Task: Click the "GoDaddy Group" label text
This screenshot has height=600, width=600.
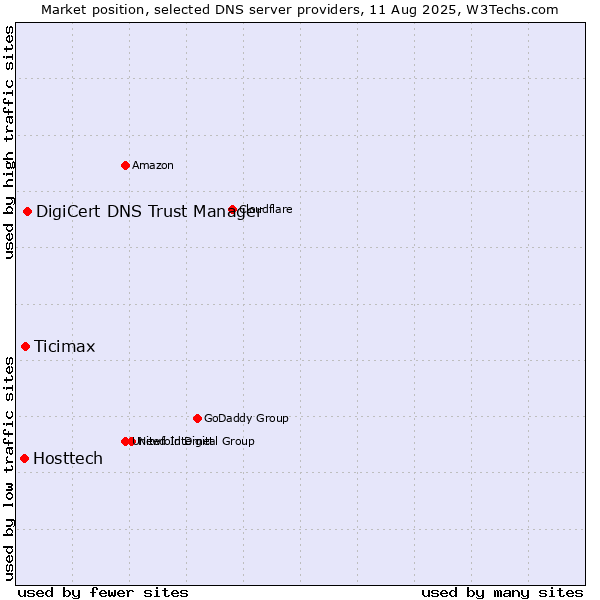Action: pos(246,418)
